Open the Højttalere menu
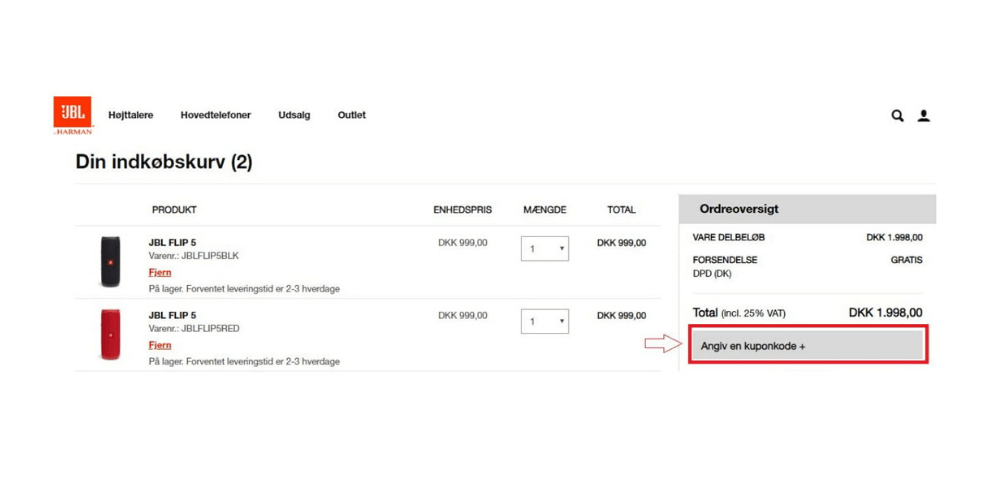The height and width of the screenshot is (500, 1000). [x=131, y=115]
